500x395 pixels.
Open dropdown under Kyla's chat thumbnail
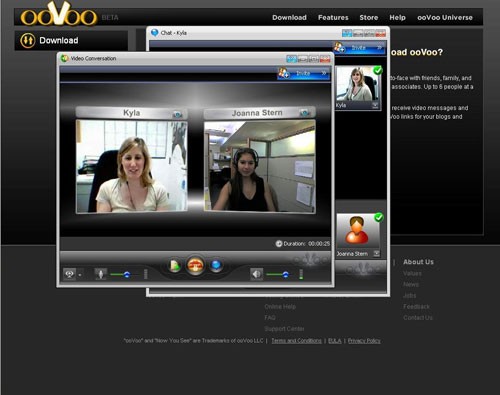[x=375, y=106]
